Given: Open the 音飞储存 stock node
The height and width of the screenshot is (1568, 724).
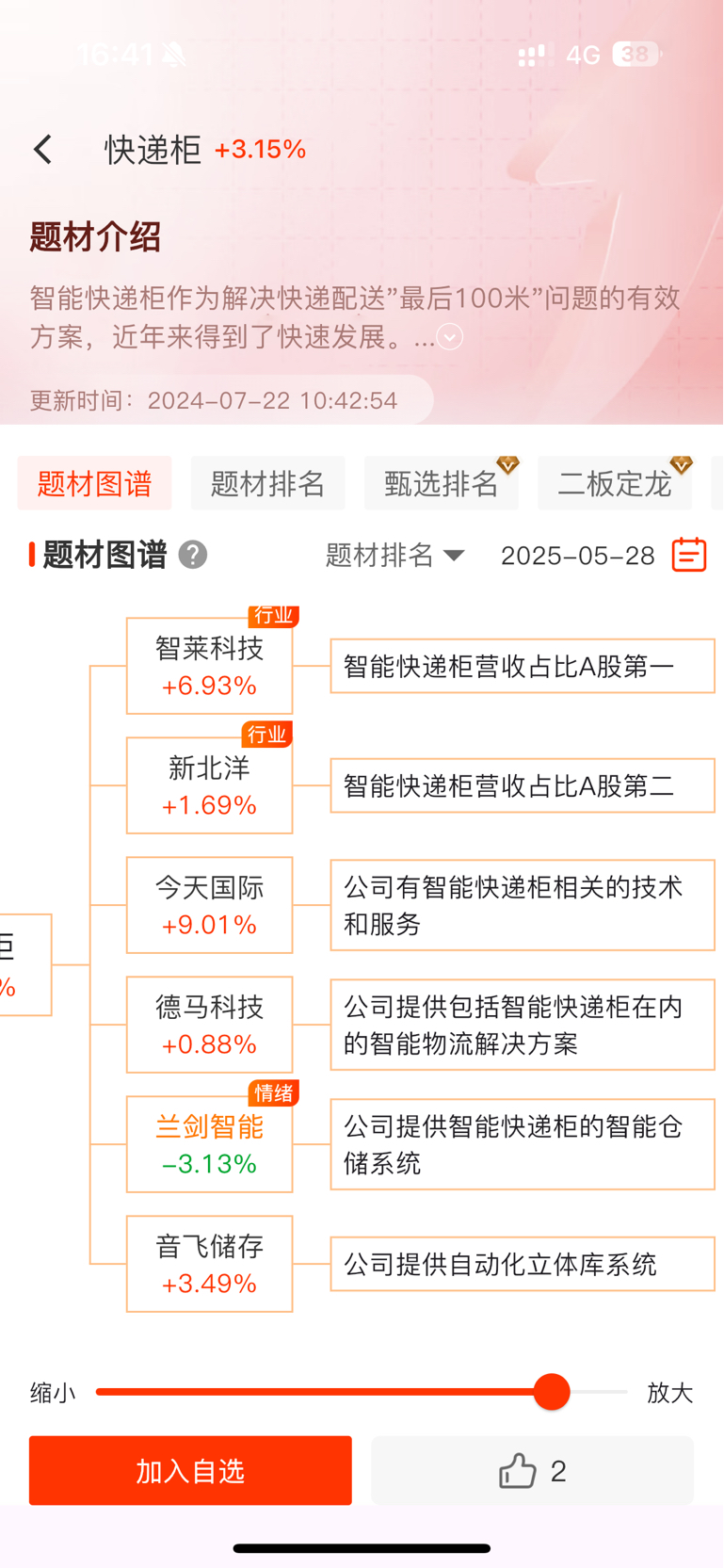Looking at the screenshot, I should tap(209, 1264).
